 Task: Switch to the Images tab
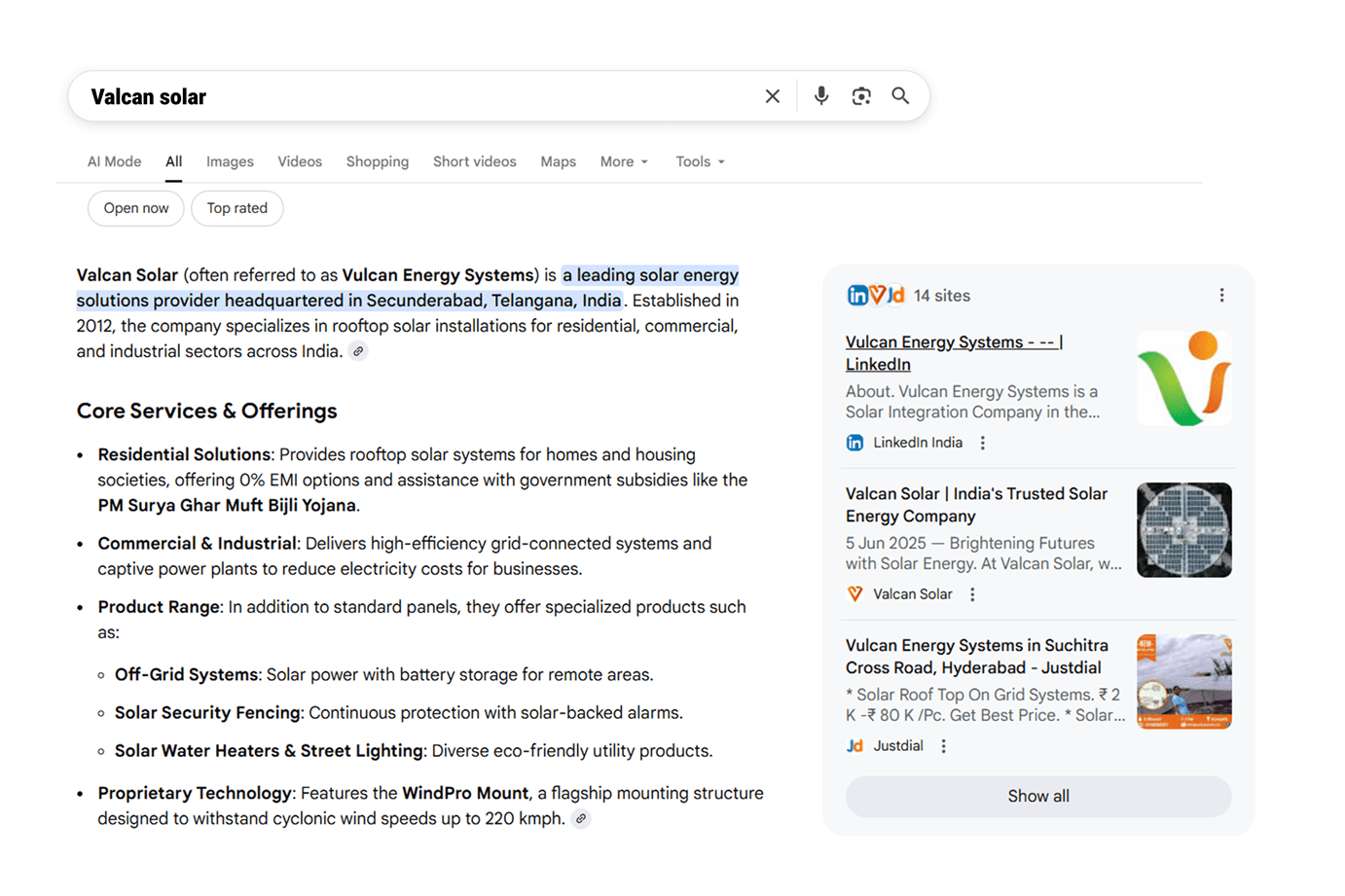(x=229, y=161)
